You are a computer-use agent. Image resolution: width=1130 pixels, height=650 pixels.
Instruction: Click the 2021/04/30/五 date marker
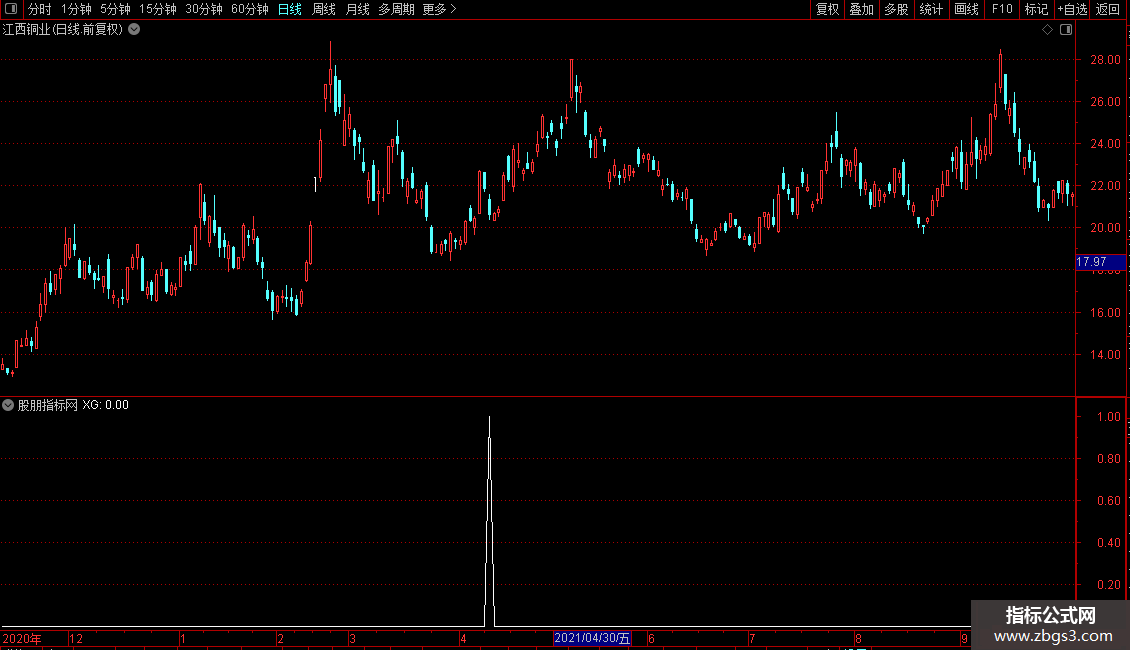[592, 638]
